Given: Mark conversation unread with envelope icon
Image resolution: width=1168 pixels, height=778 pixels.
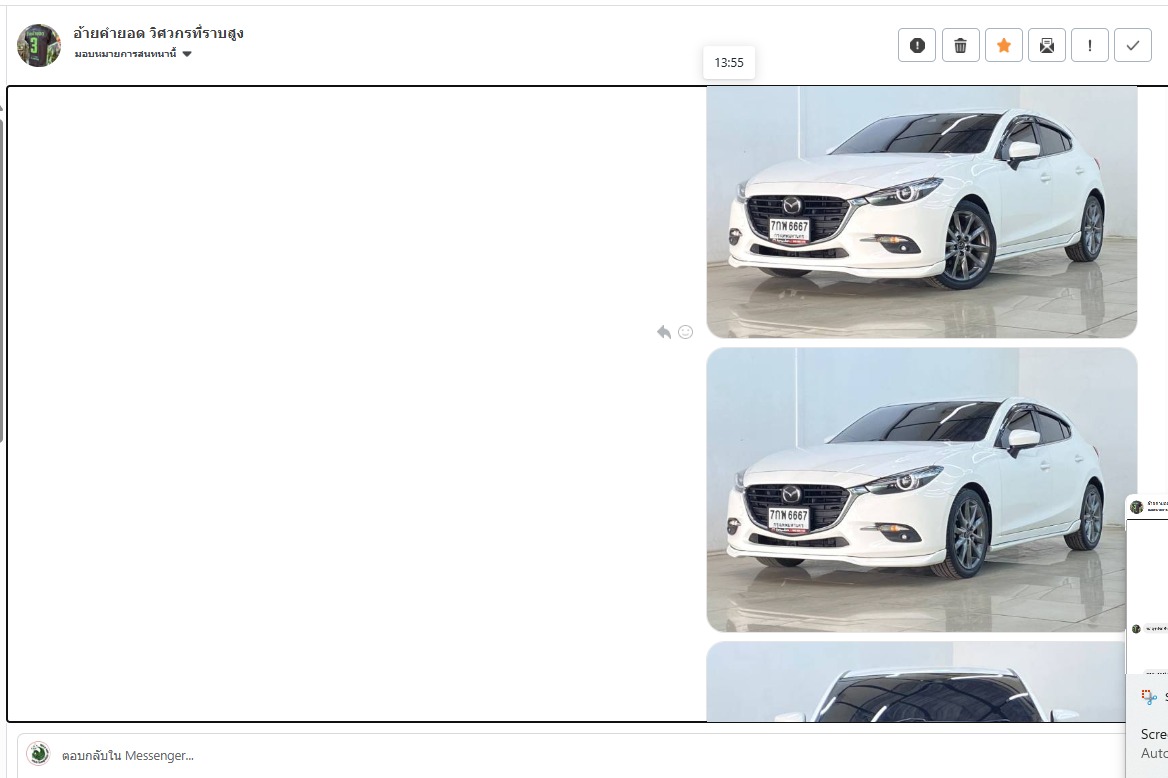Looking at the screenshot, I should tap(1046, 45).
